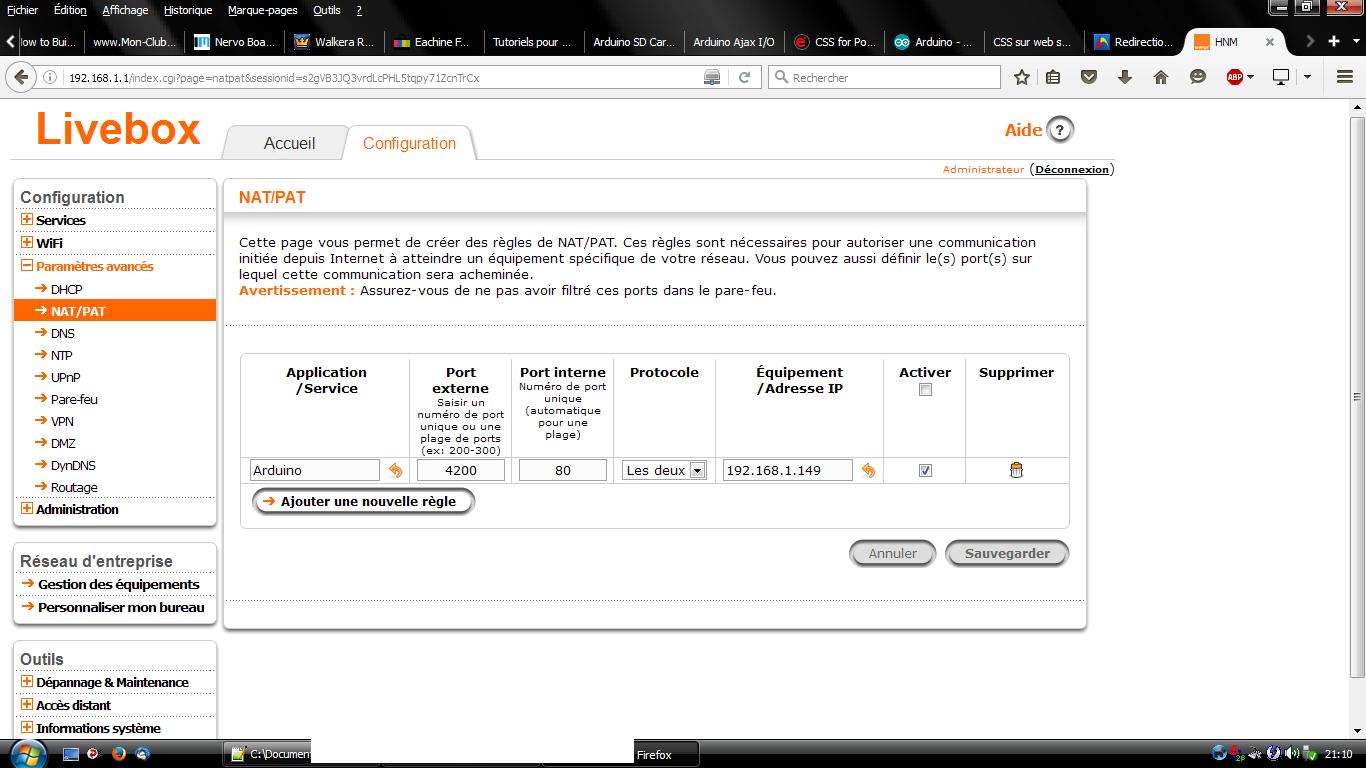Click Ajouter une nouvelle règle button

click(363, 501)
